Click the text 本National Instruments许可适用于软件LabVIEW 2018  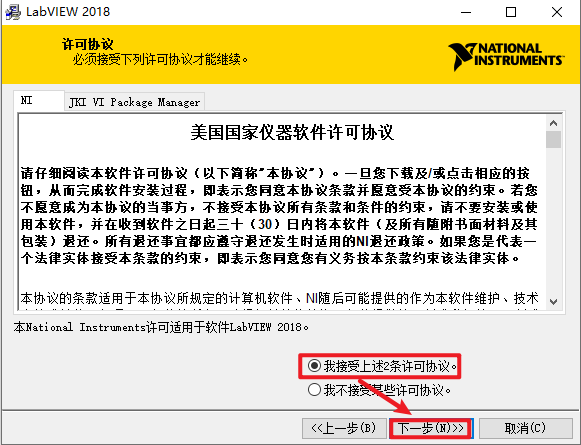coord(161,327)
